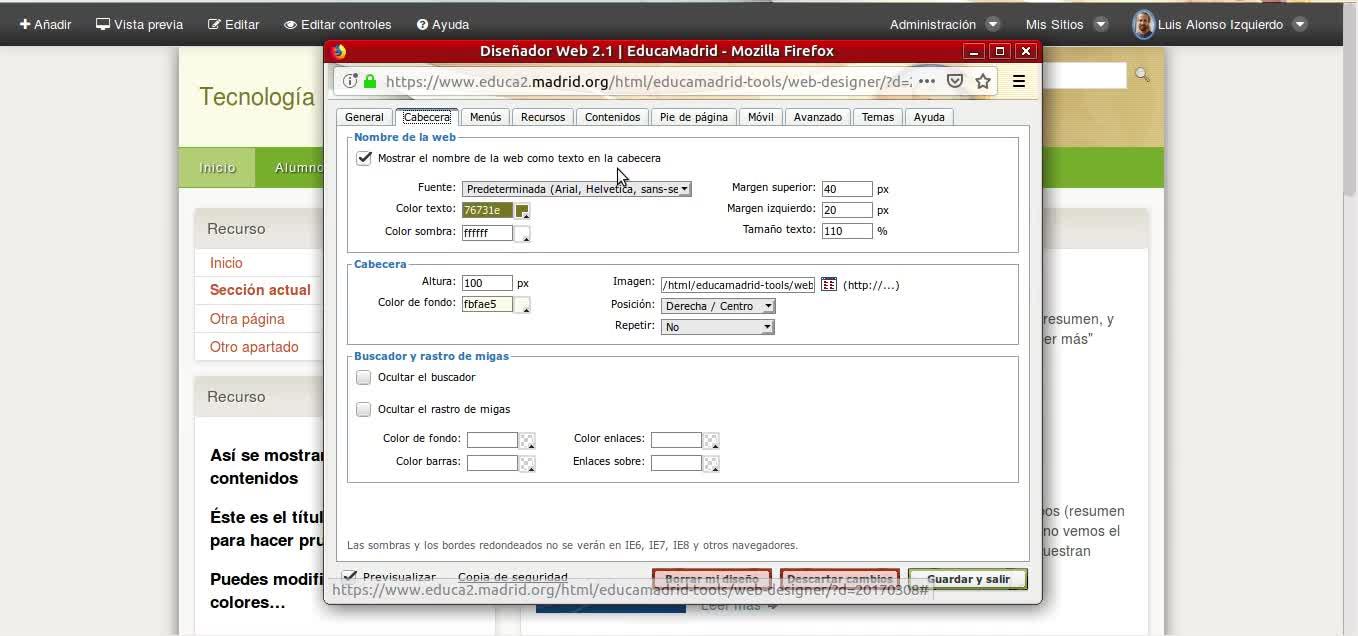Screen dimensions: 1358x636
Task: Switch to the Pie de página tab
Action: (x=694, y=117)
